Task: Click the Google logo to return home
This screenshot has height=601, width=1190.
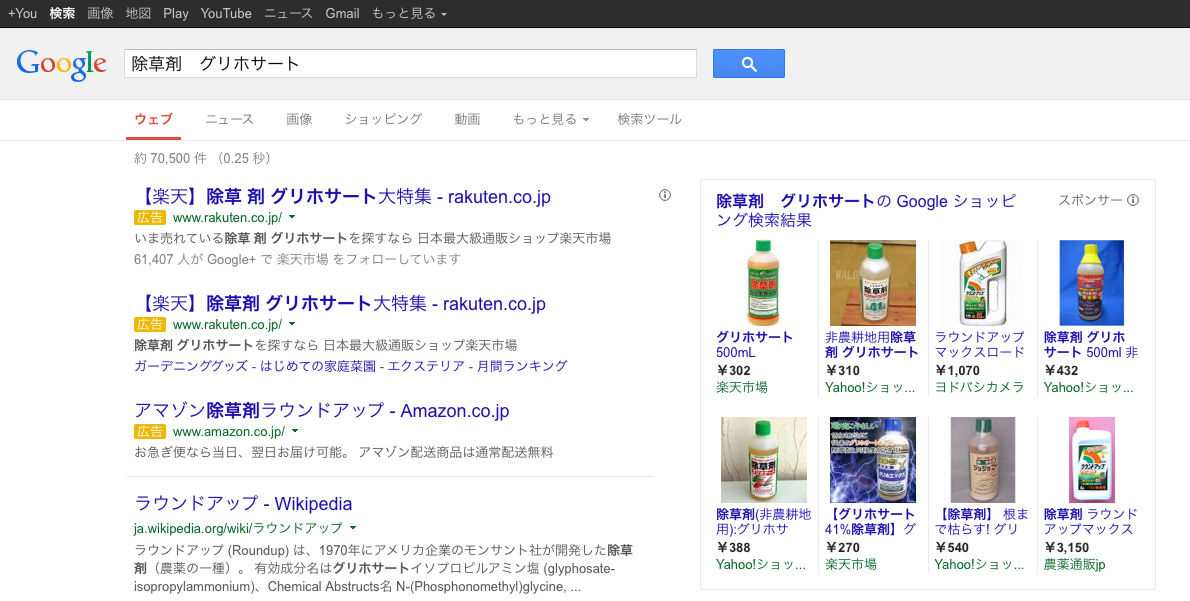Action: pyautogui.click(x=61, y=63)
